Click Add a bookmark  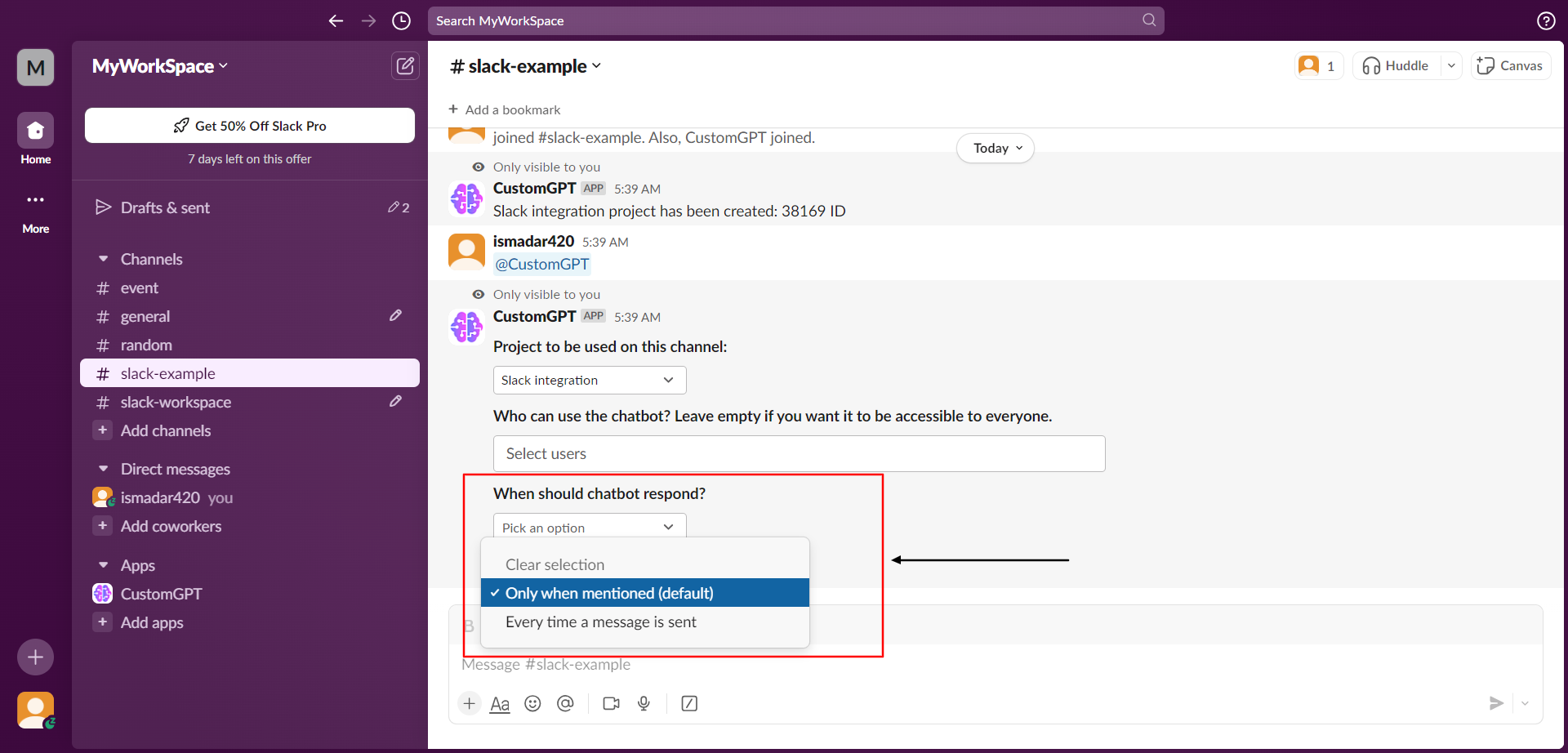pyautogui.click(x=505, y=109)
